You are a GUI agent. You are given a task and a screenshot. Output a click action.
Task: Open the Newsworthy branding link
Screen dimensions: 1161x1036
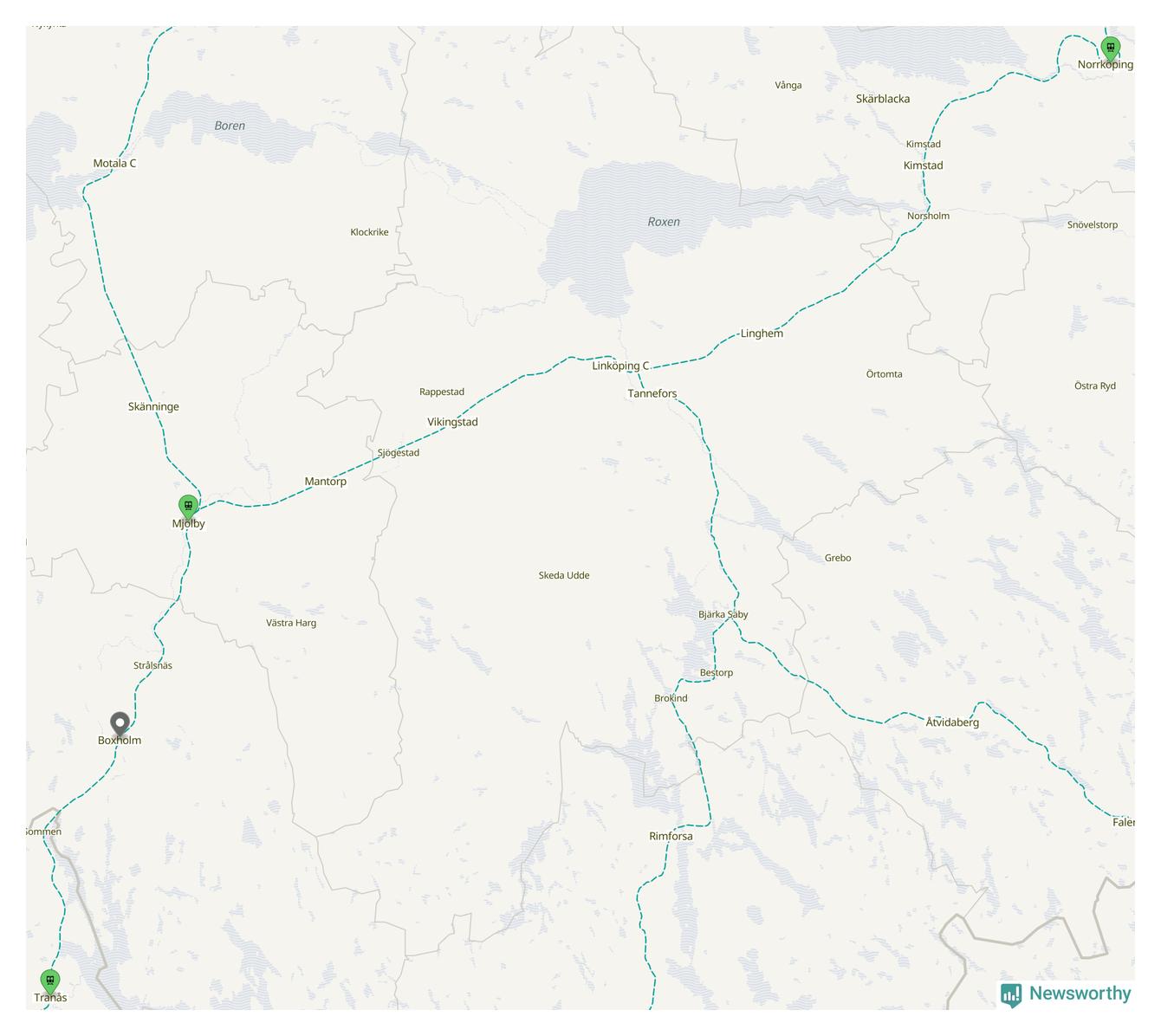click(x=1066, y=994)
